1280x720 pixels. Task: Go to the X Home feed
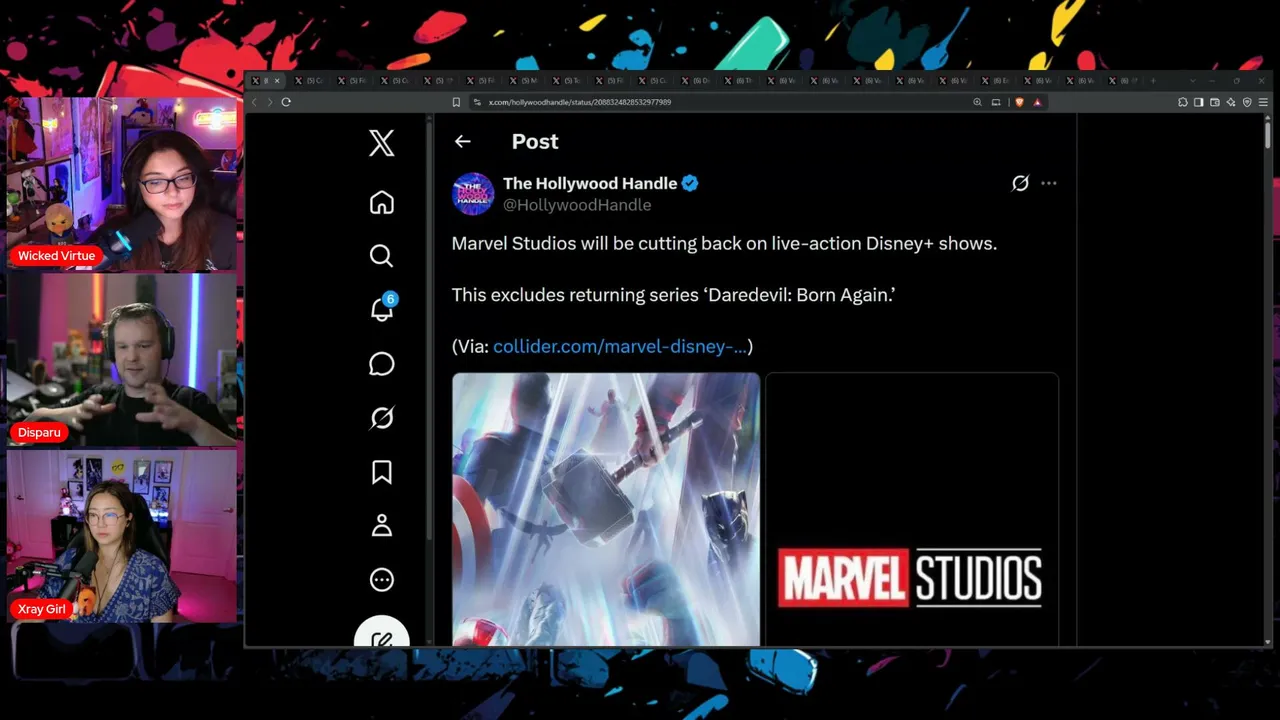[x=381, y=202]
